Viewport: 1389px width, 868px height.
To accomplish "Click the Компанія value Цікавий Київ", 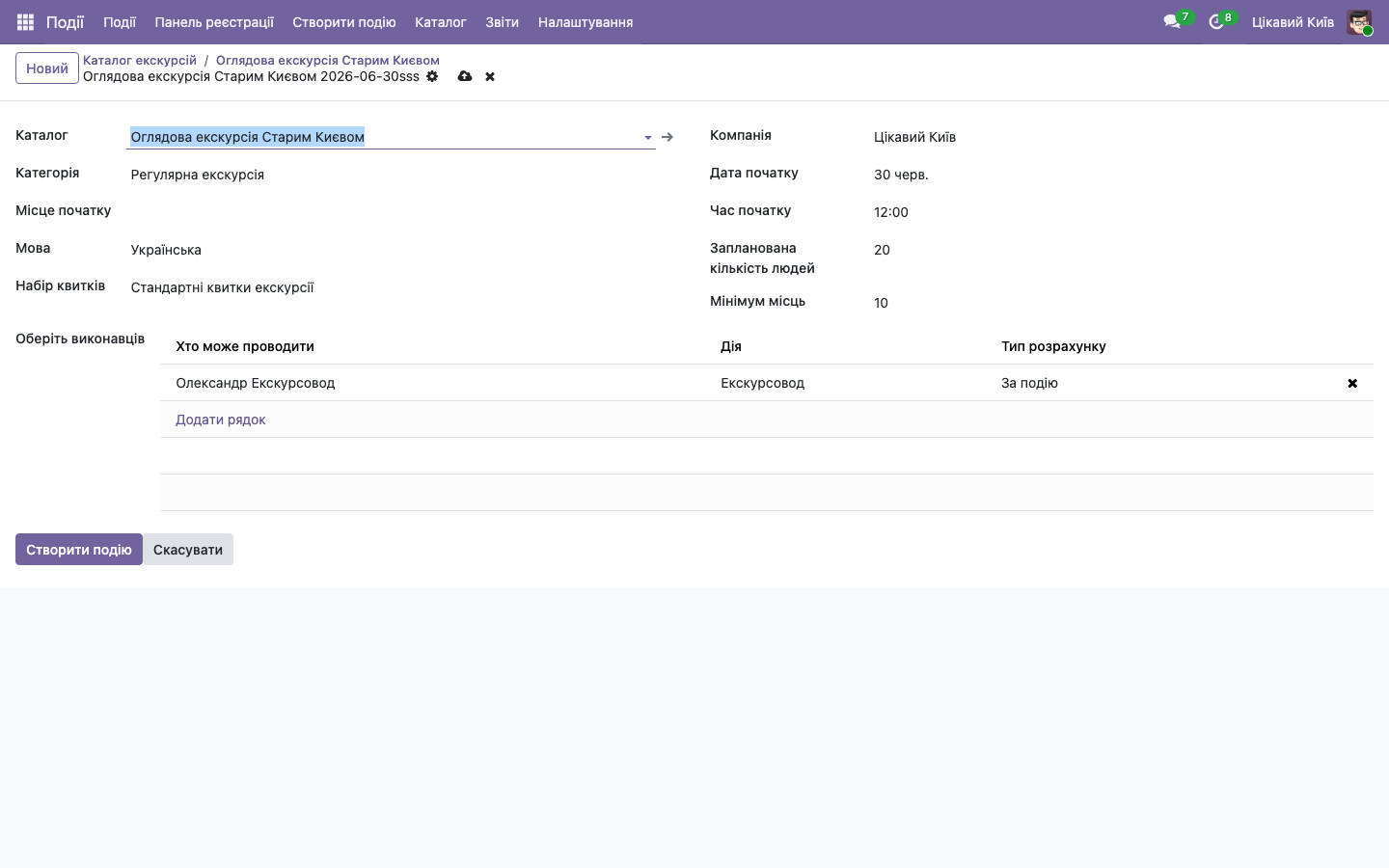I will tap(915, 137).
